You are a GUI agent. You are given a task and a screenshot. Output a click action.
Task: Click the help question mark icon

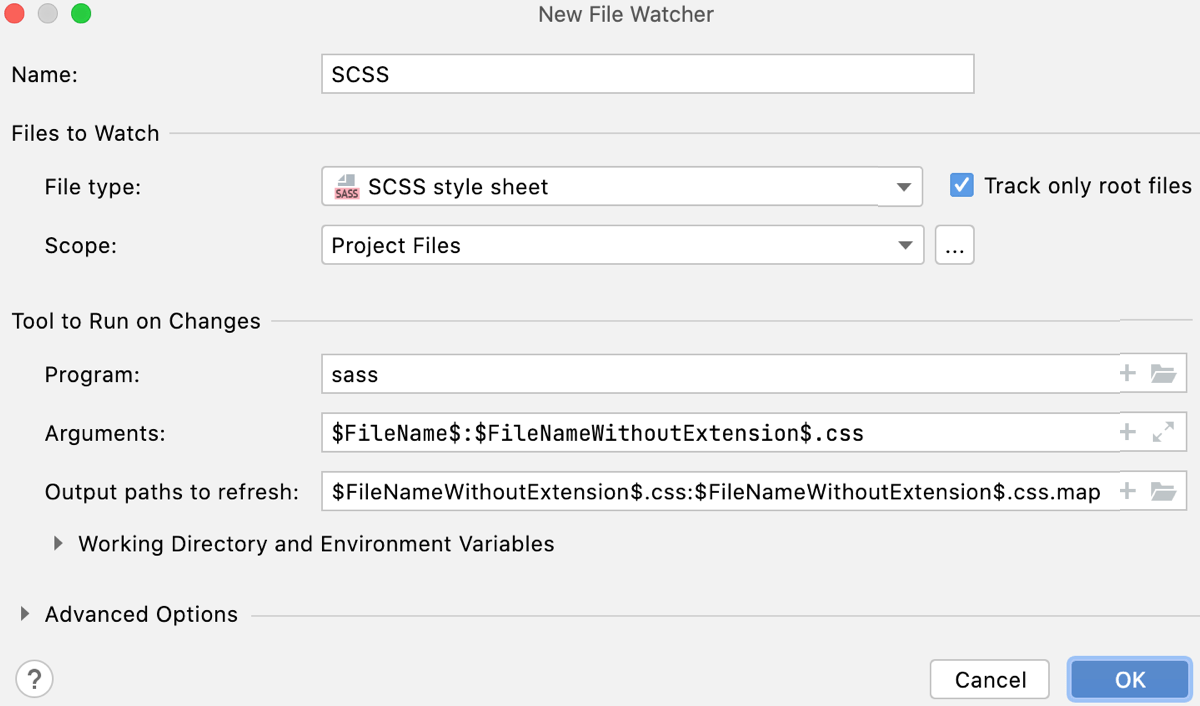click(x=34, y=679)
